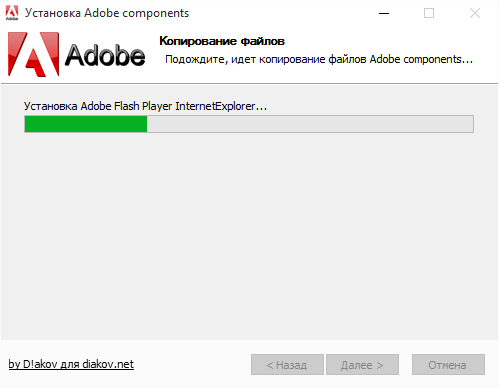Click the empty gray panel under the progress bar
The image size is (499, 388).
pyautogui.click(x=249, y=233)
